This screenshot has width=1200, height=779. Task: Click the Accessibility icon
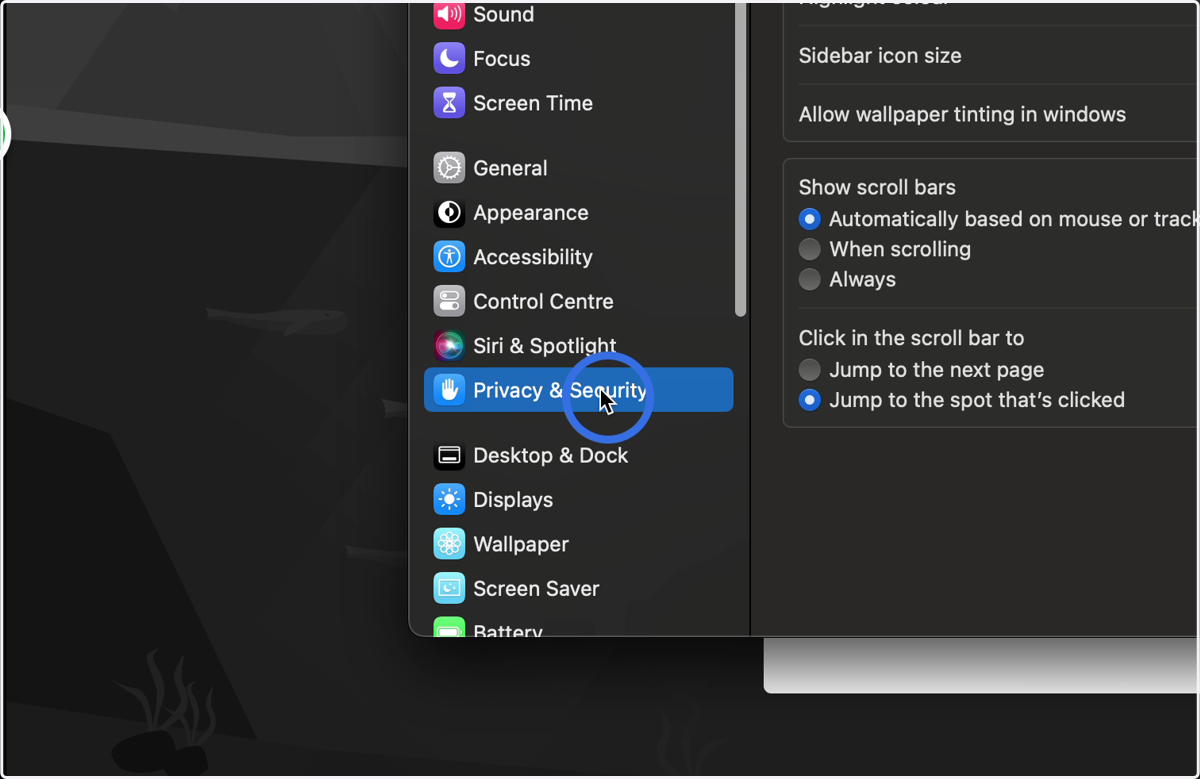click(449, 257)
